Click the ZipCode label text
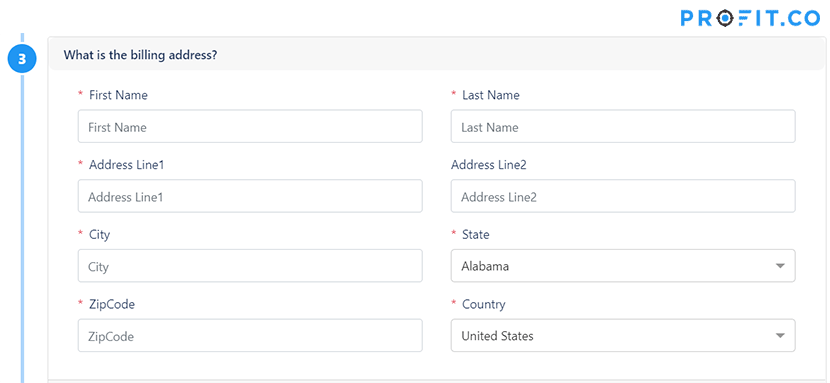The width and height of the screenshot is (830, 383). coord(112,304)
